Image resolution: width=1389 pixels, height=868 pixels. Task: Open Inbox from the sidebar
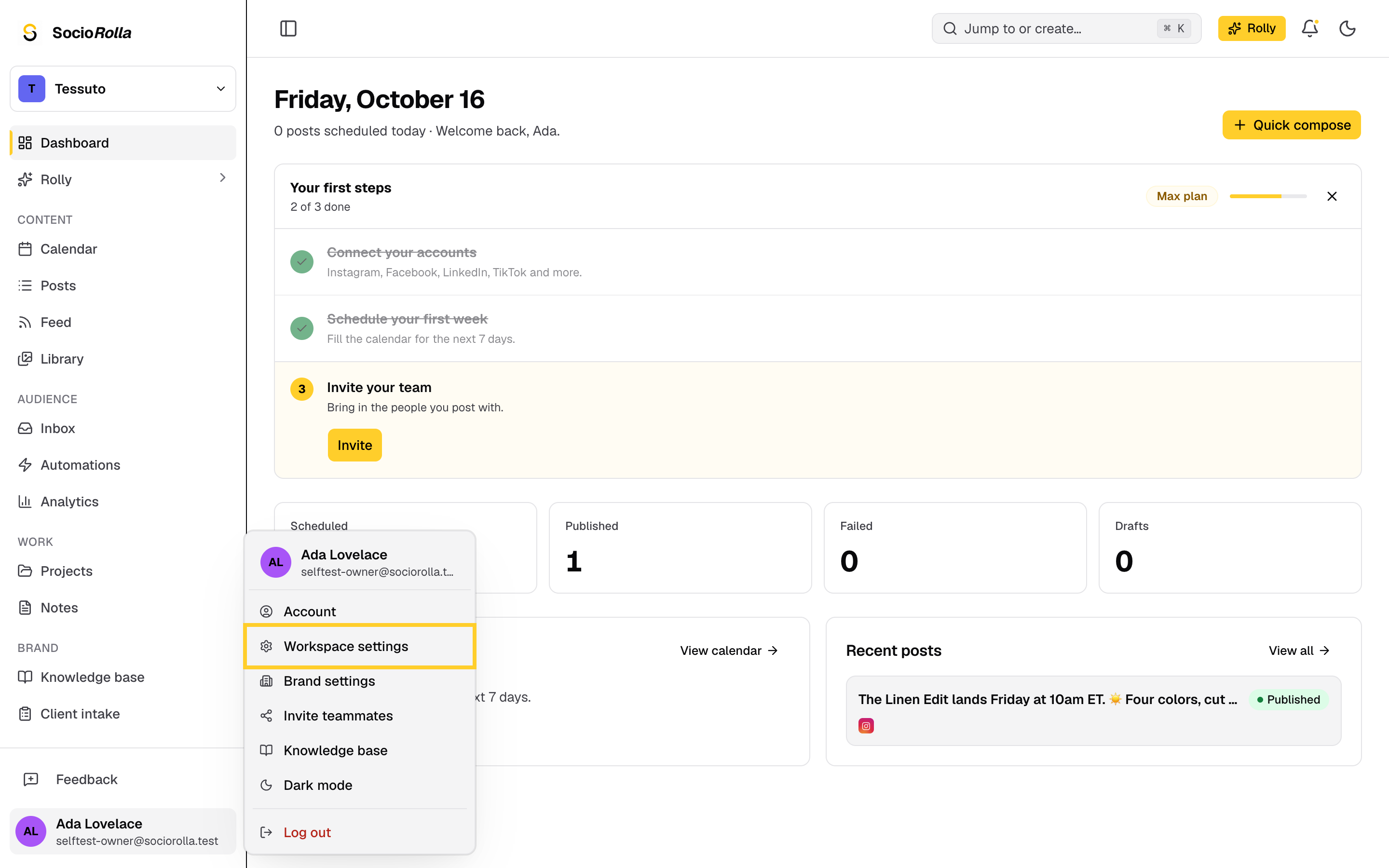[x=123, y=428]
